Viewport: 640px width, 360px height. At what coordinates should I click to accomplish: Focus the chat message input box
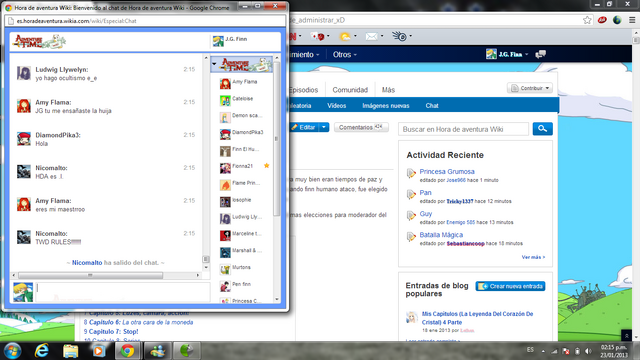(122, 292)
